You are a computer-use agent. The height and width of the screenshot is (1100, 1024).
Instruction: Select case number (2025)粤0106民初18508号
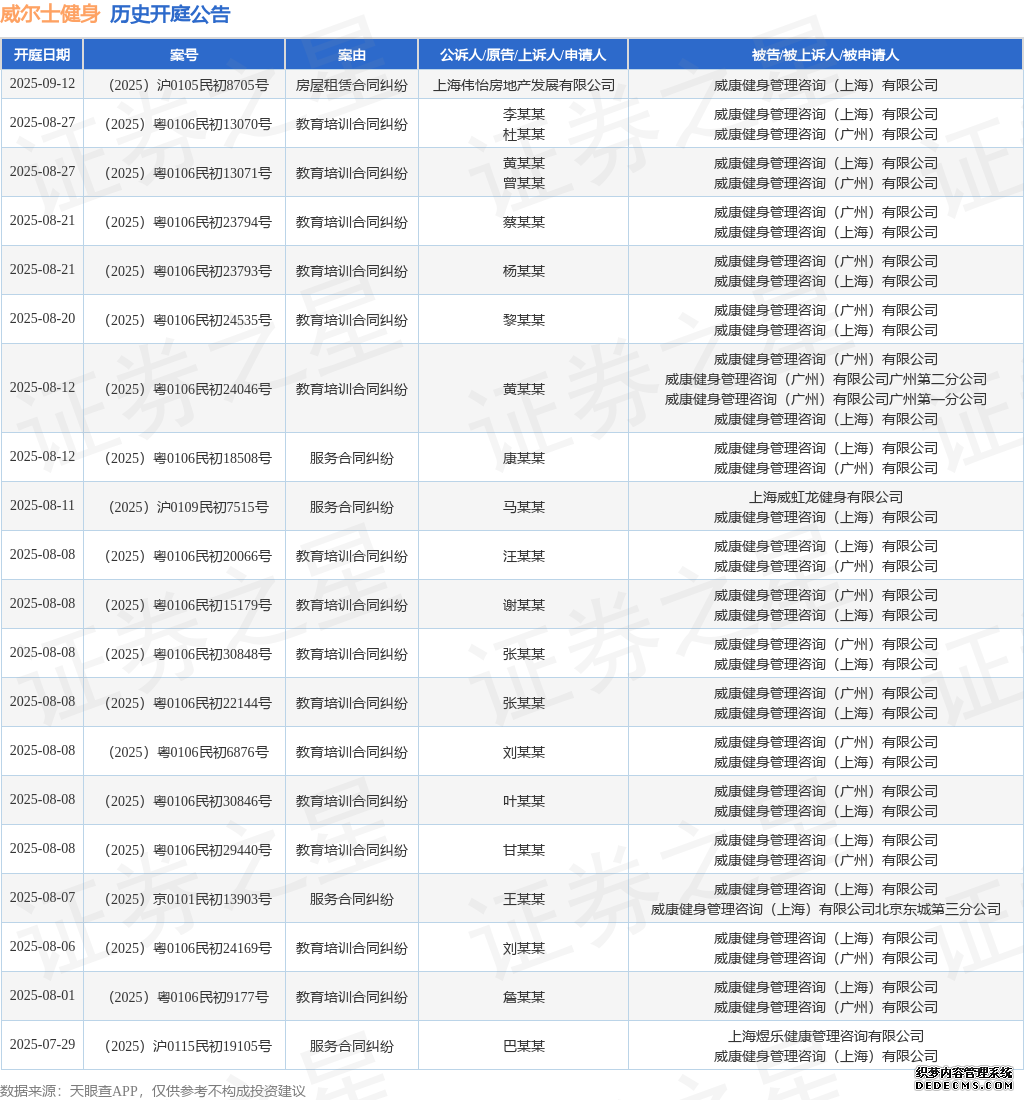pos(188,458)
